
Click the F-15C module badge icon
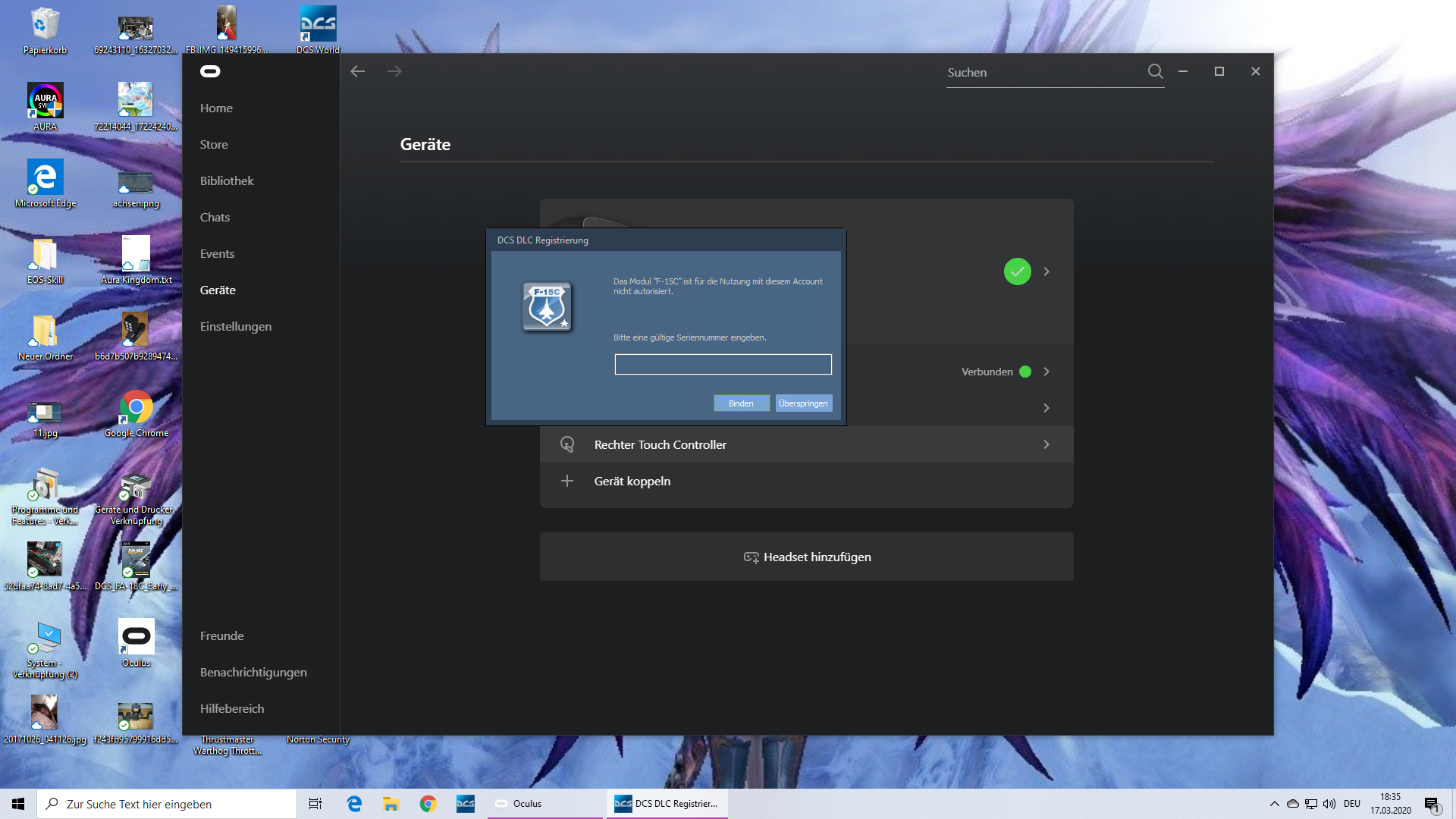pyautogui.click(x=547, y=306)
